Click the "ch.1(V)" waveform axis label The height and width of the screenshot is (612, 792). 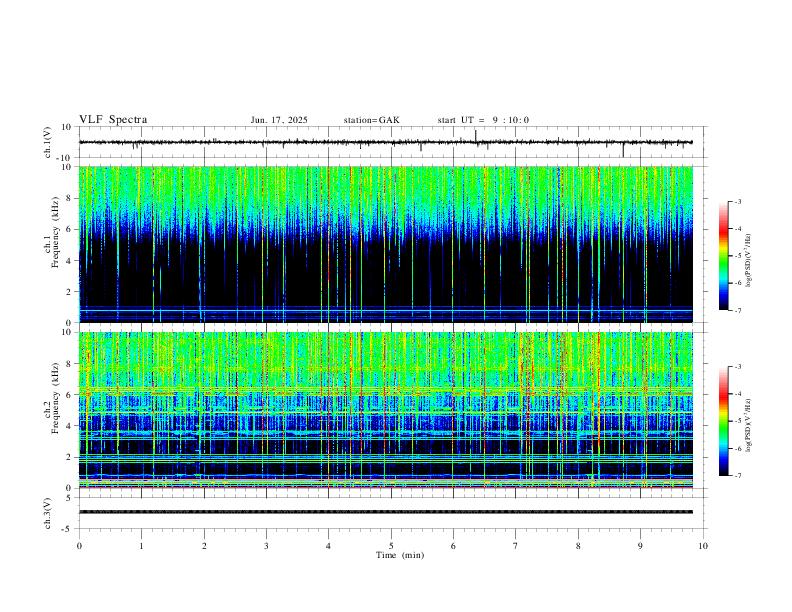(48, 142)
